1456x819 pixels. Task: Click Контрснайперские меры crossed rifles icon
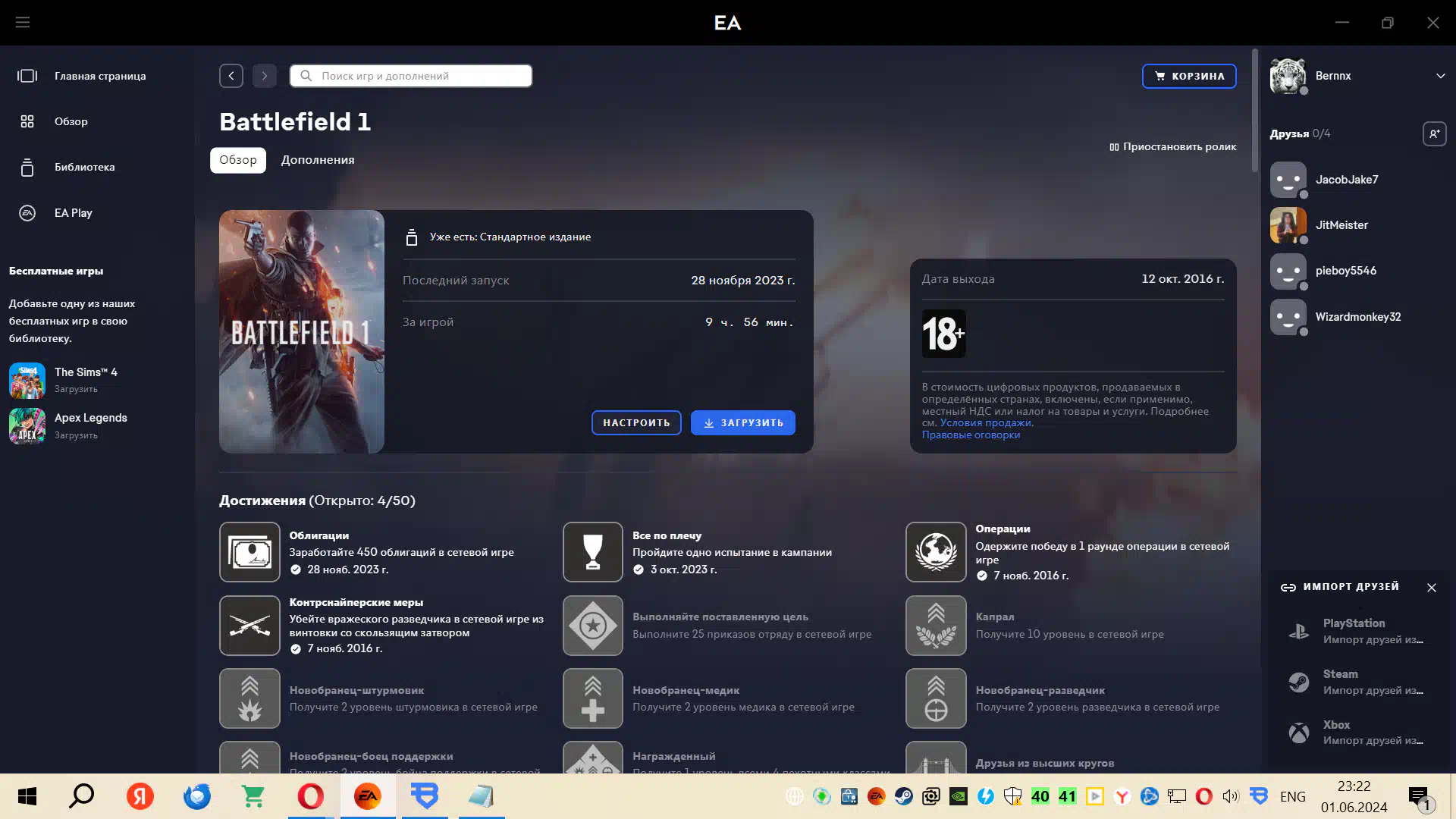point(249,626)
